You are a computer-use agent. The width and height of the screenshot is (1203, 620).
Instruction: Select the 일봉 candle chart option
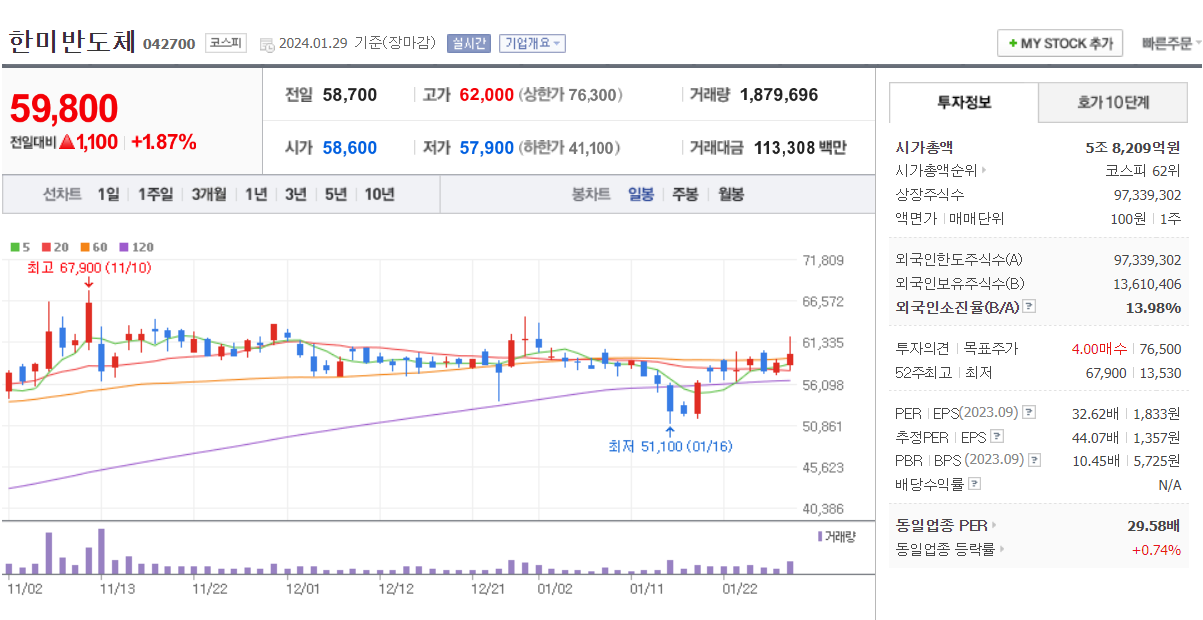click(641, 194)
